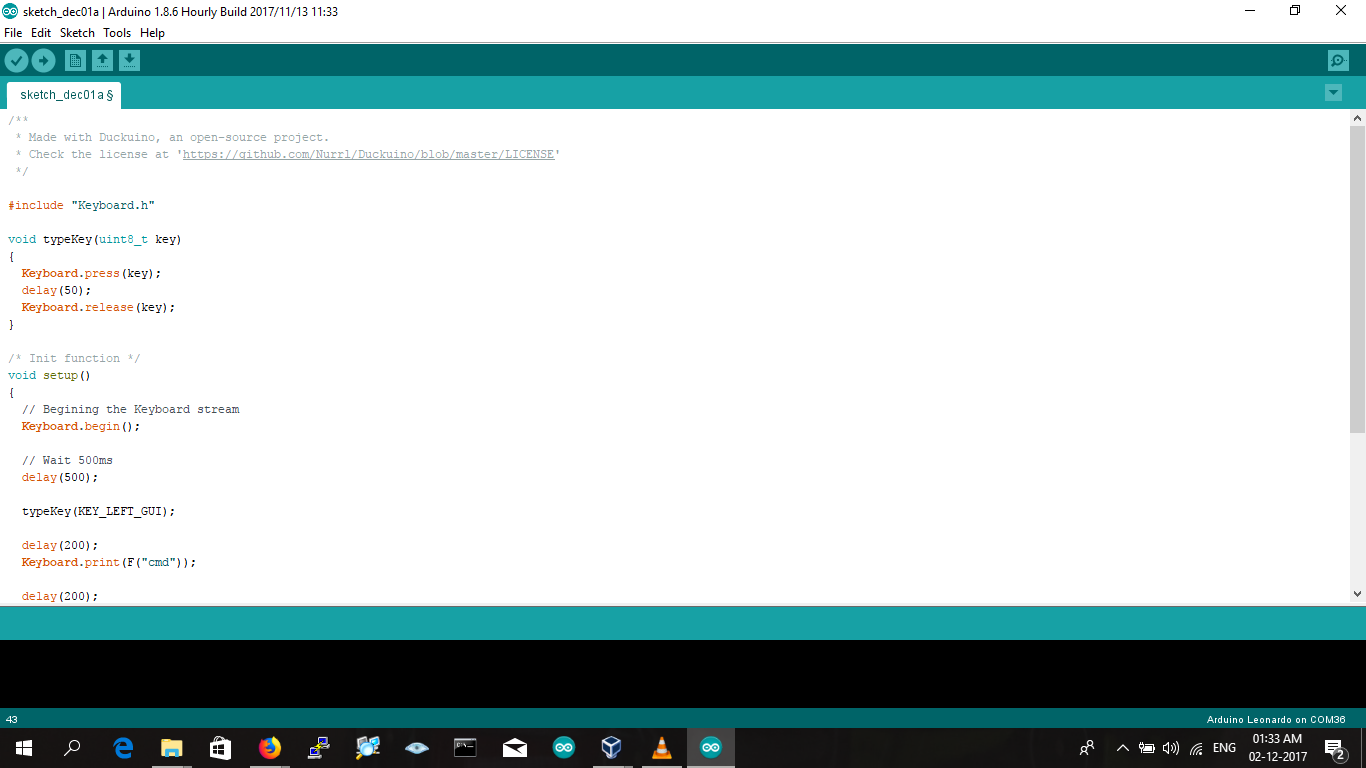The image size is (1366, 768).
Task: Open the People icon in system tray
Action: coord(1087,748)
